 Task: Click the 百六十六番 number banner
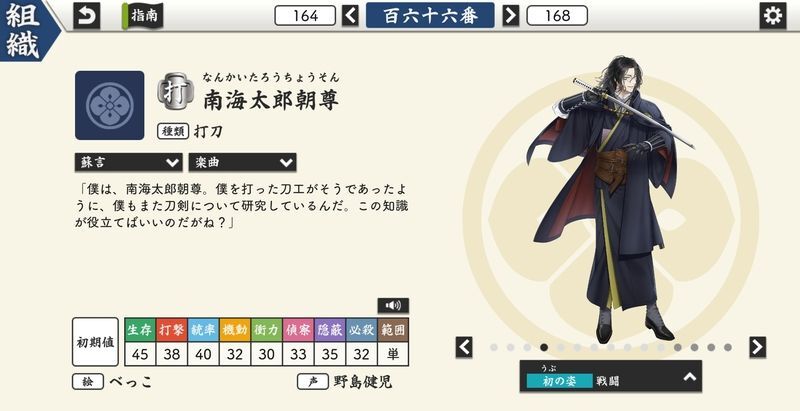(430, 15)
